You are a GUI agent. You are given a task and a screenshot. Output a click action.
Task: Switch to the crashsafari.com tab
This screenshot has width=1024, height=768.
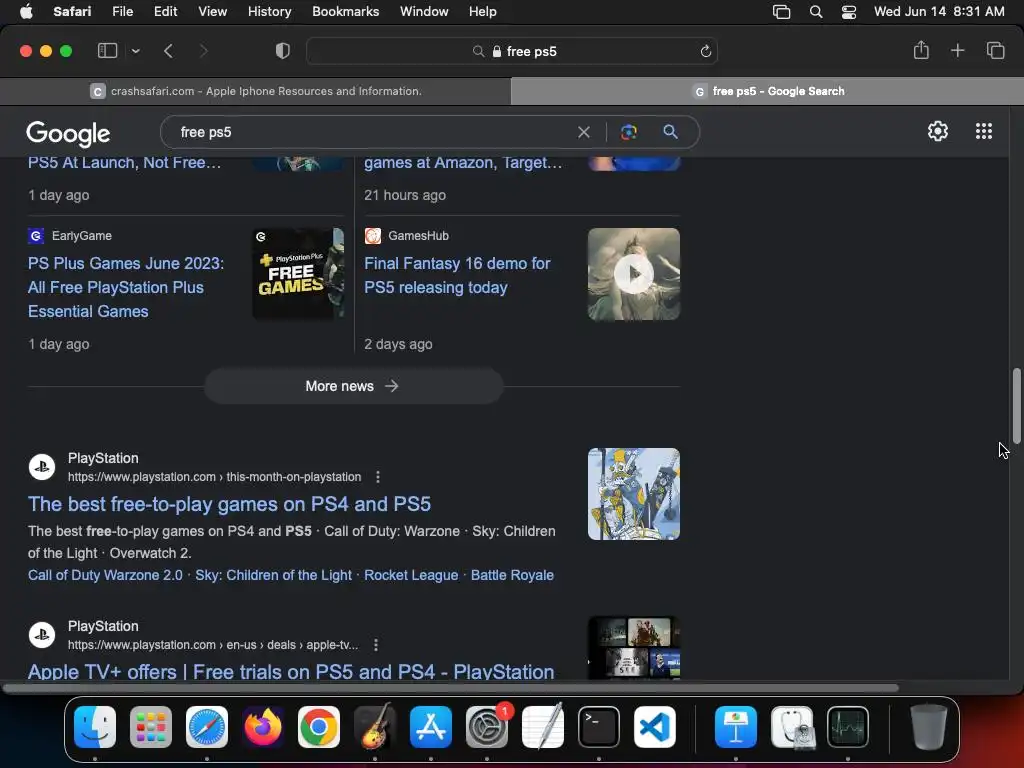coord(255,91)
